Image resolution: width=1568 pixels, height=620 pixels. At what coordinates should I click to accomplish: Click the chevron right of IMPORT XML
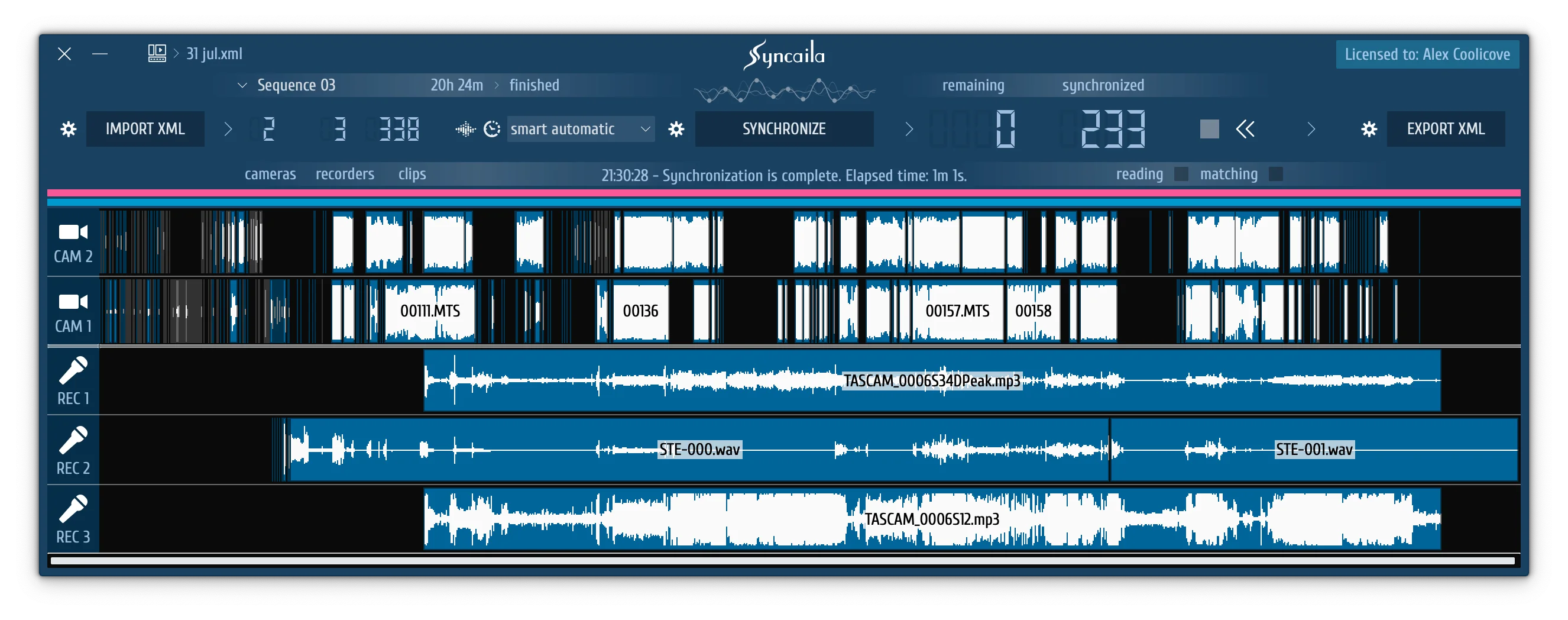[228, 129]
